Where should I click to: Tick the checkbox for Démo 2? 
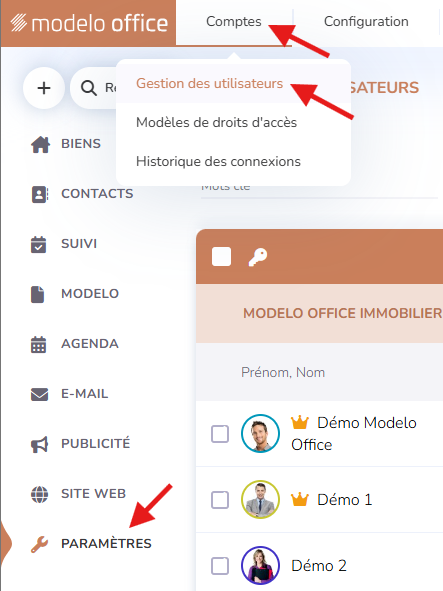click(x=220, y=566)
